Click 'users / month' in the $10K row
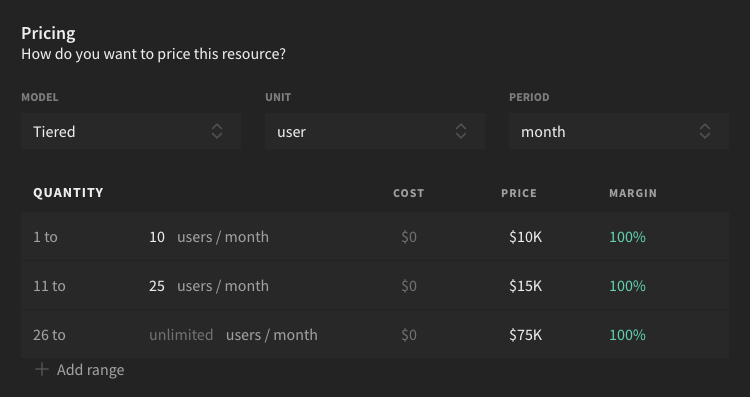This screenshot has width=750, height=397. (x=223, y=237)
